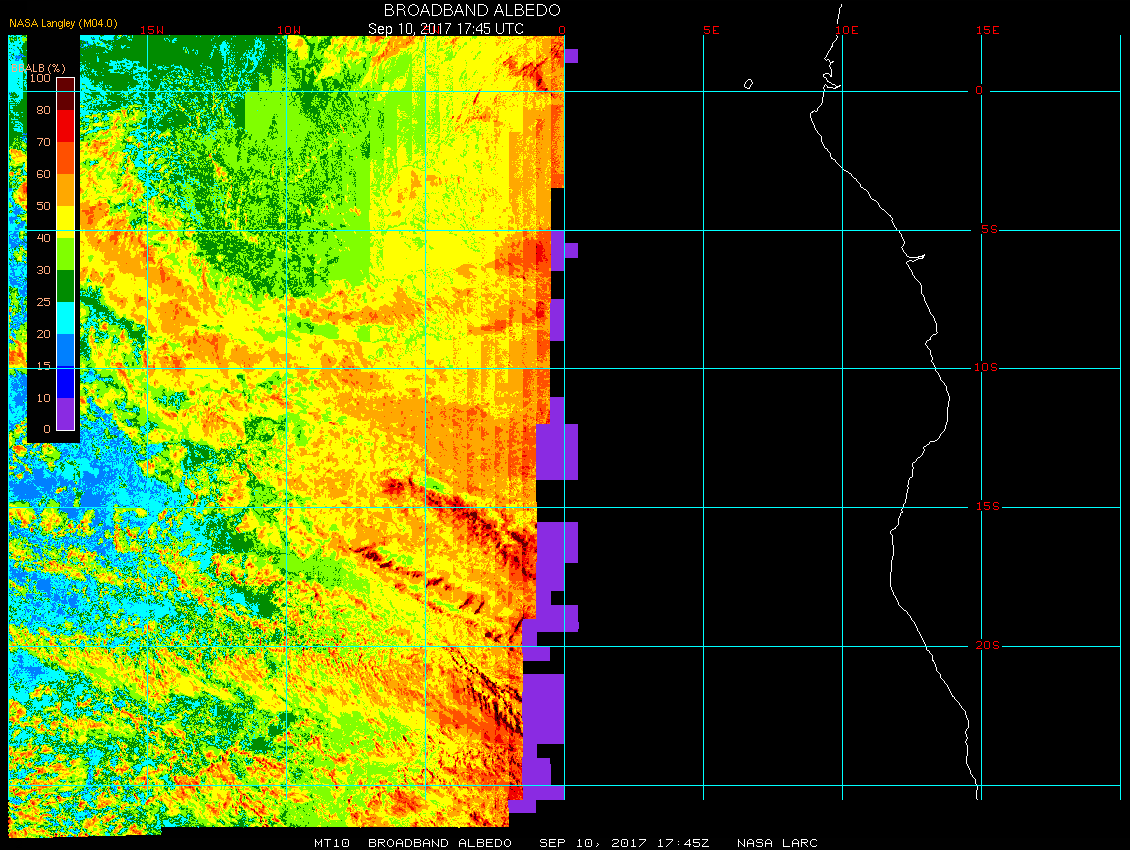
Task: Click the purple 0–10% legend swatch
Action: point(66,414)
